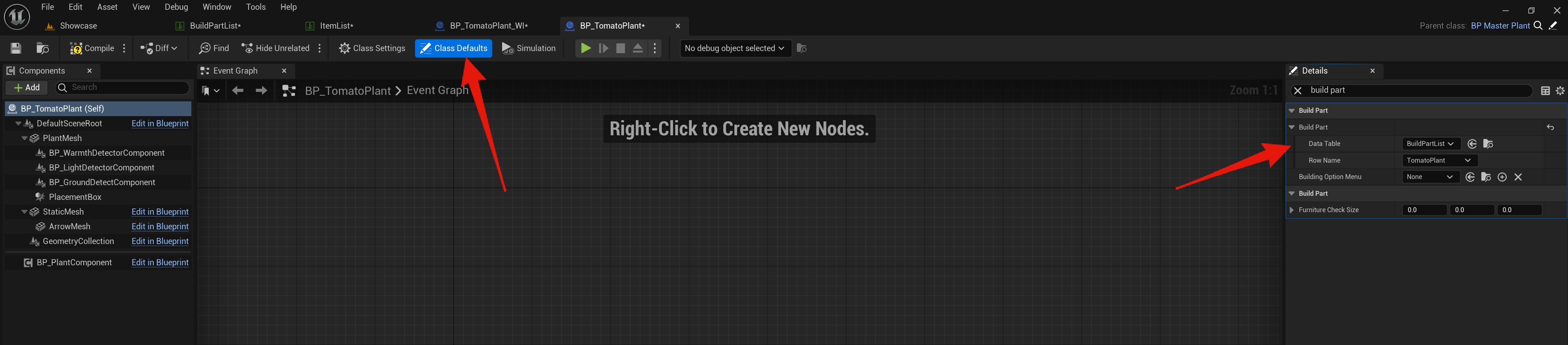Screen dimensions: 1568x345
Task: Browse to asset in Content Browser from toolbar
Action: pos(43,48)
